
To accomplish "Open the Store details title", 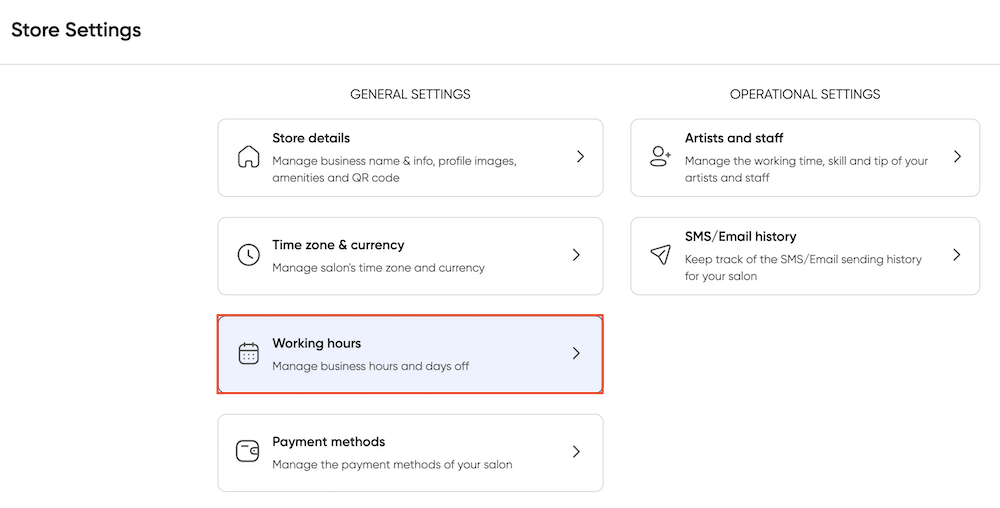I will (311, 138).
